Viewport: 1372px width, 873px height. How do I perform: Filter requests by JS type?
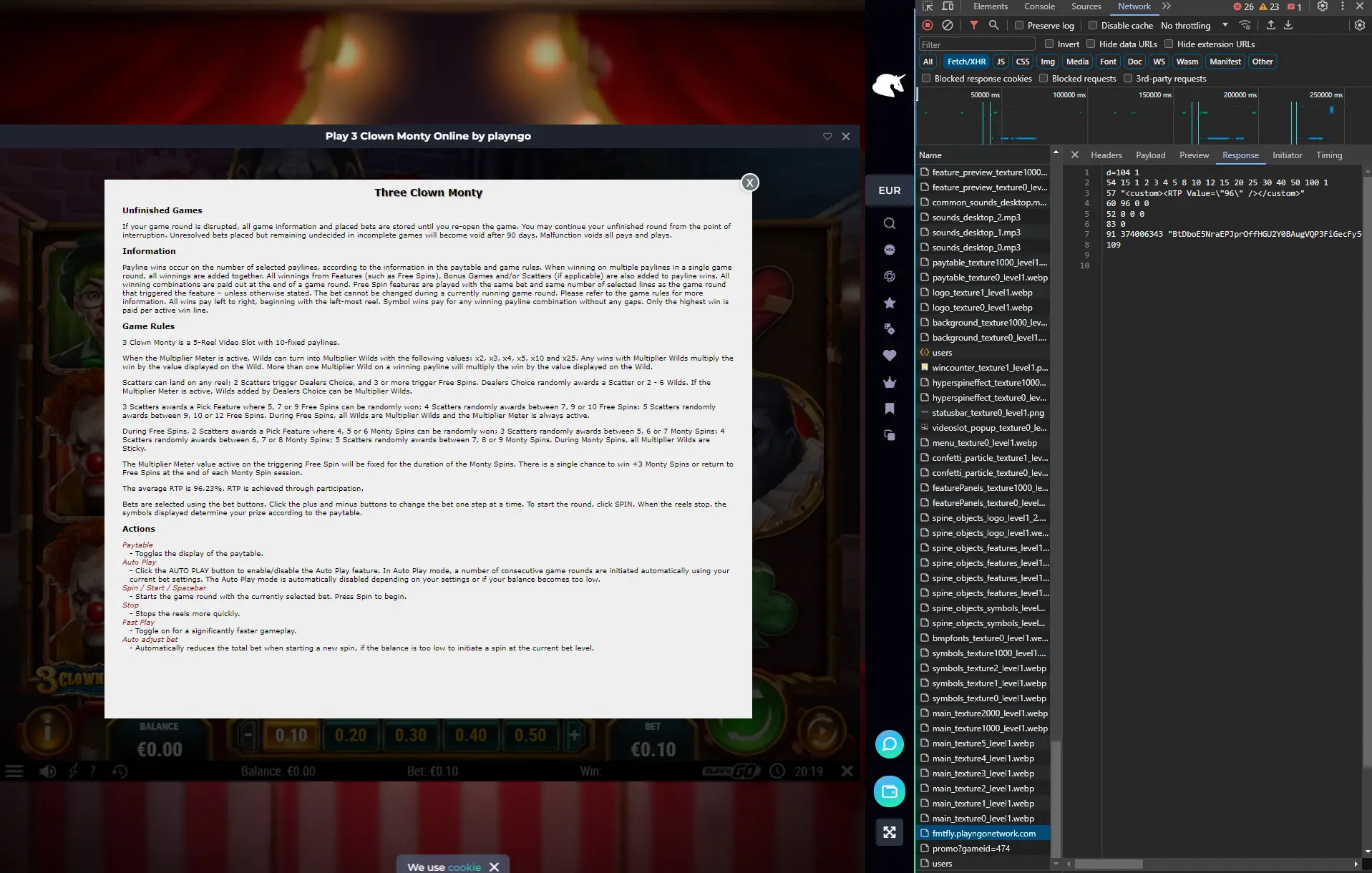pyautogui.click(x=1001, y=62)
